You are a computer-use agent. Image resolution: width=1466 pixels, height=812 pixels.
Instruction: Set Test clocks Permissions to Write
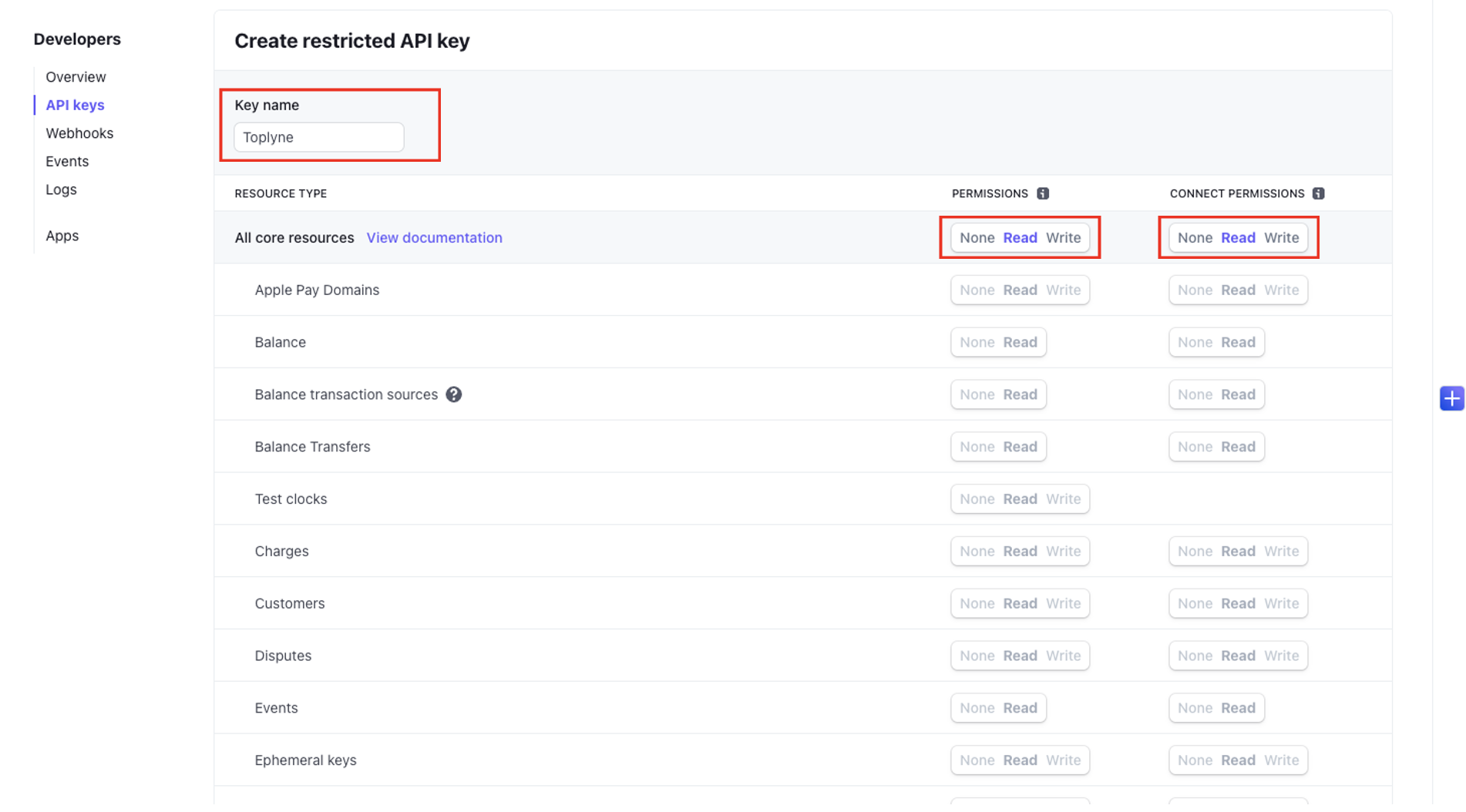click(x=1063, y=499)
